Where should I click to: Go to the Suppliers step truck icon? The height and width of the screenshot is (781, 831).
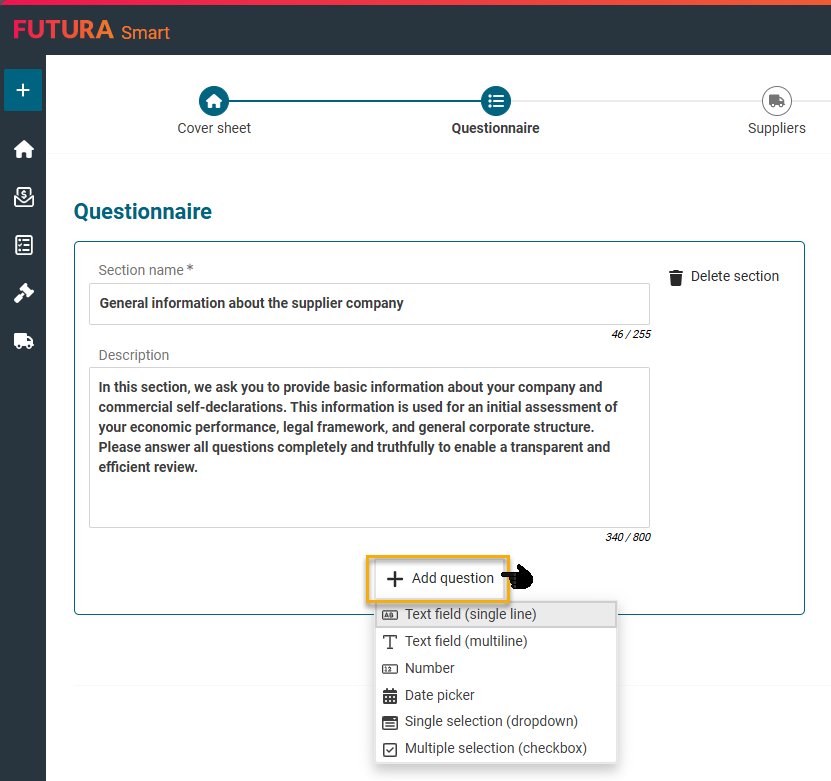(776, 101)
